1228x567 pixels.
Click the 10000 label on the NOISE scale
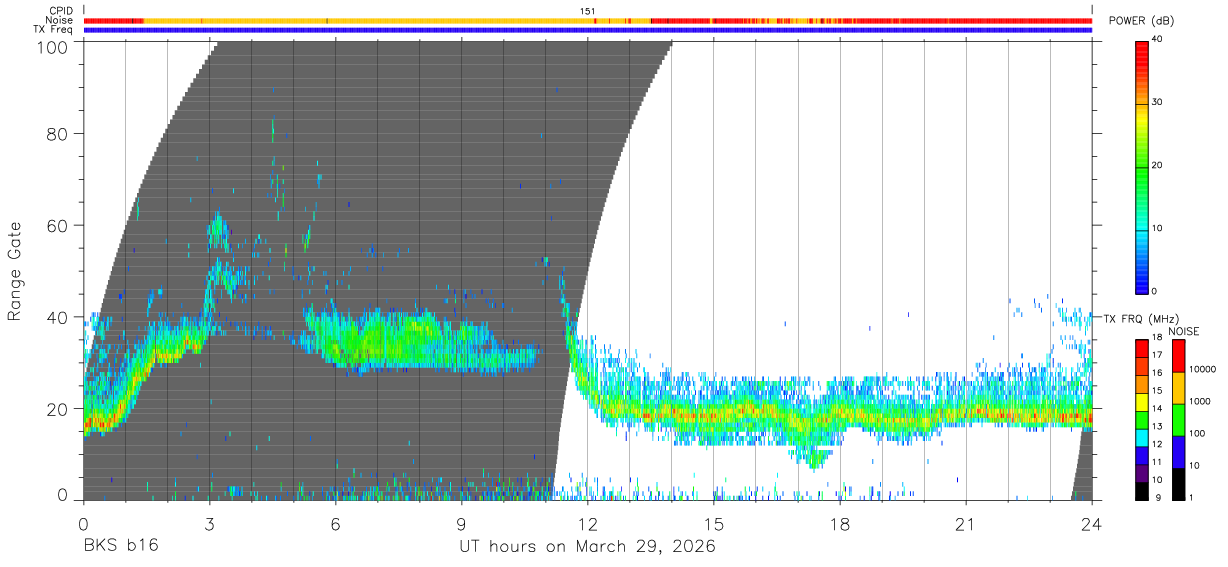1202,371
